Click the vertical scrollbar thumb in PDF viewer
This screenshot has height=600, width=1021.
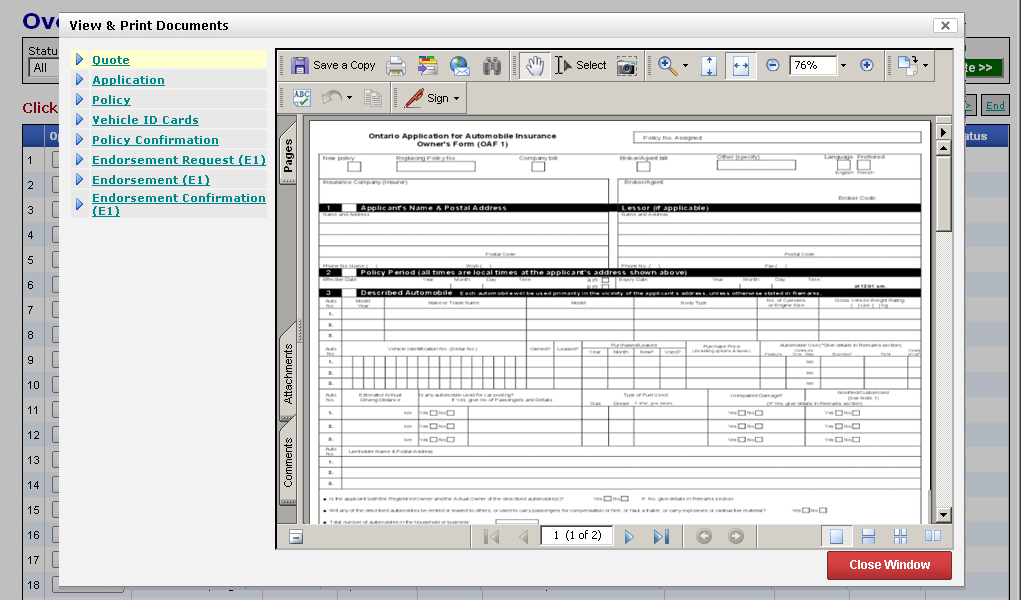click(x=943, y=192)
